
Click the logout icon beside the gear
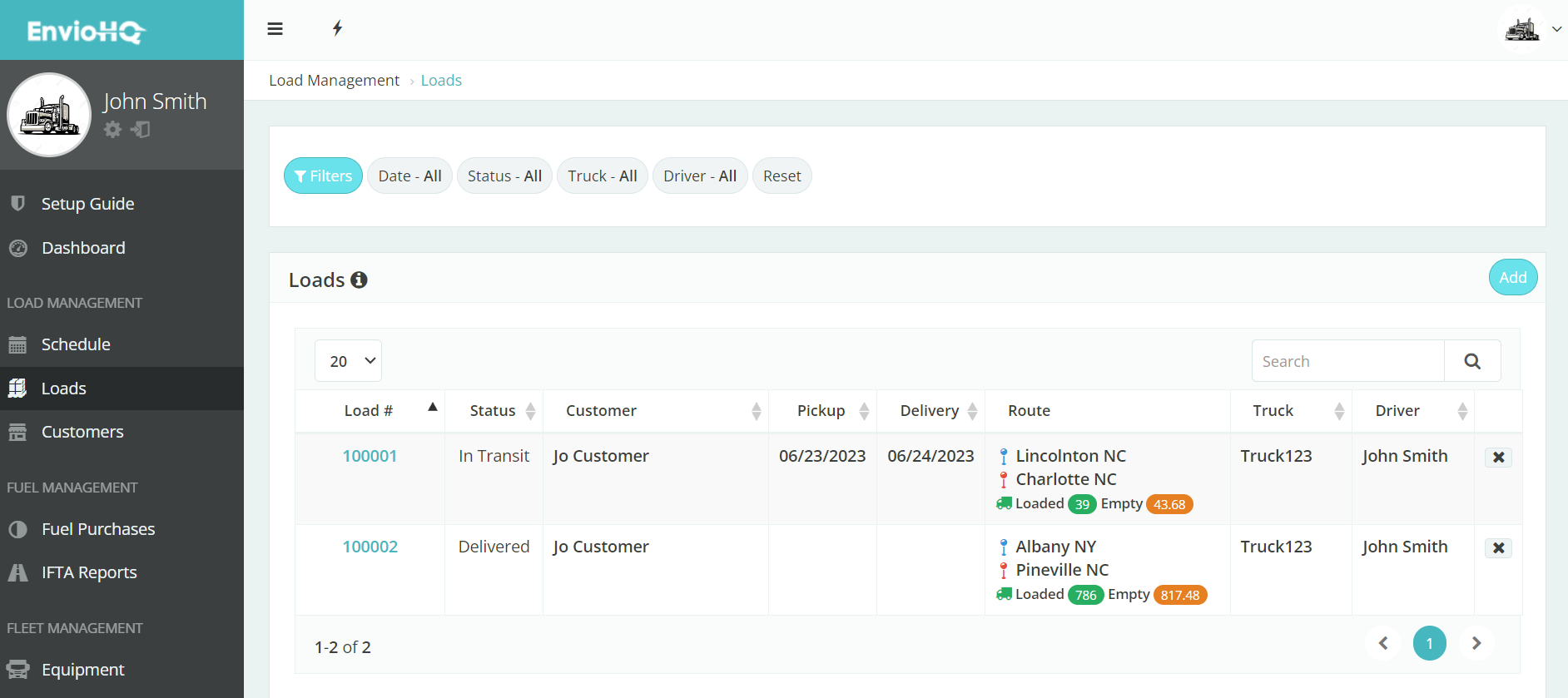point(141,130)
